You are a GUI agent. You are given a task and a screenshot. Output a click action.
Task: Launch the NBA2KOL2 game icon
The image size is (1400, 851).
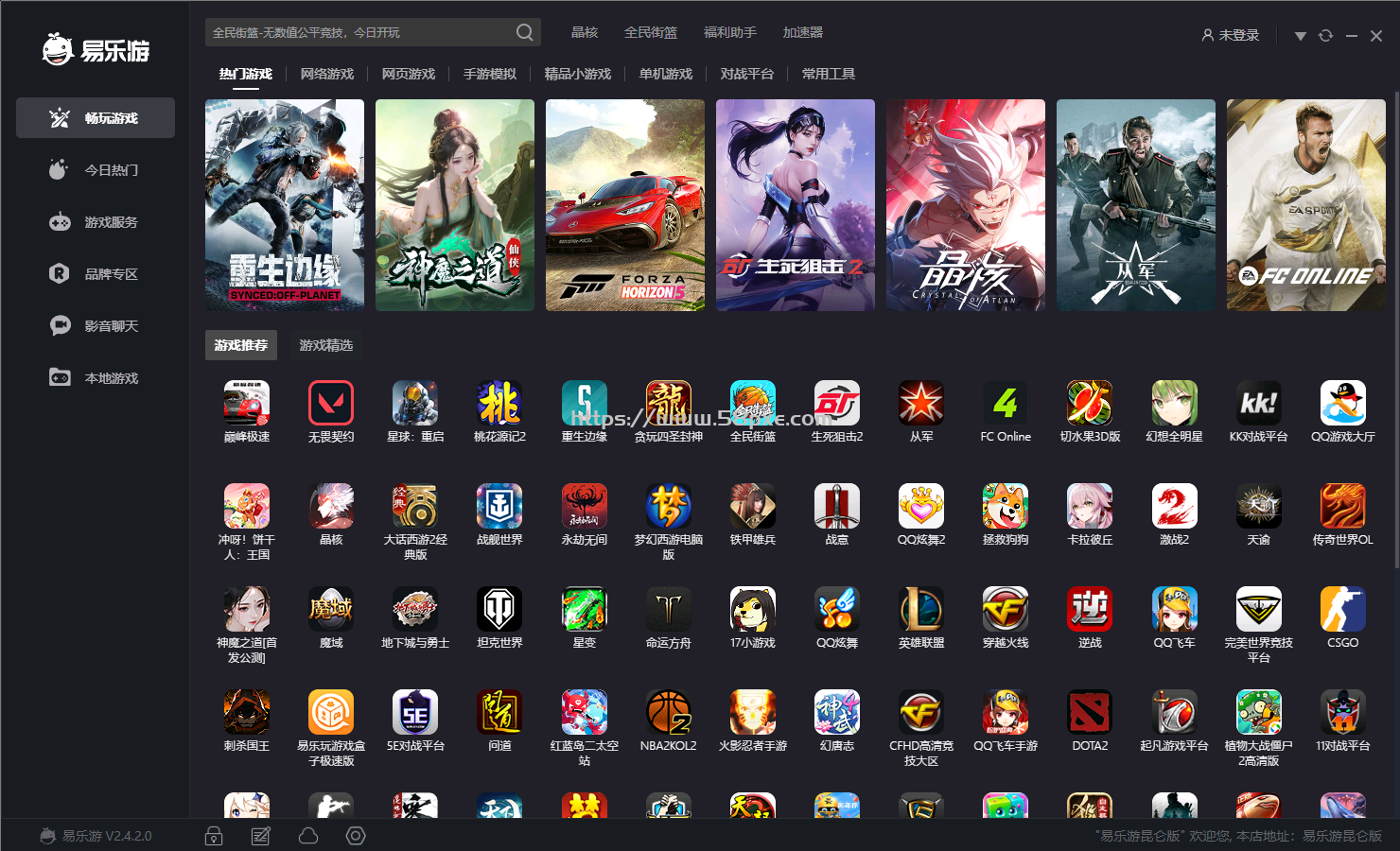pos(669,712)
